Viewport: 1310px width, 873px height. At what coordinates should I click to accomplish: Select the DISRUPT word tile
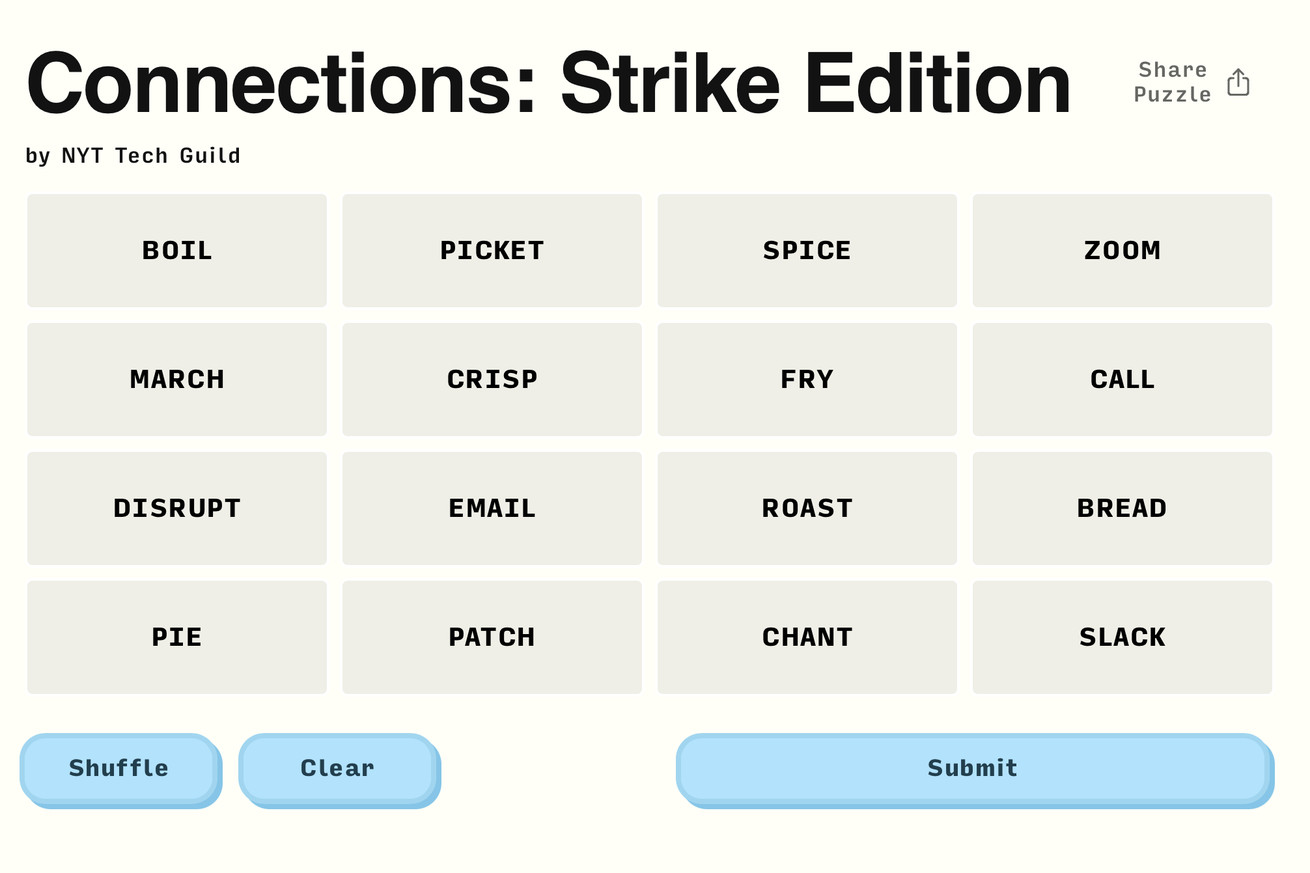[x=177, y=508]
